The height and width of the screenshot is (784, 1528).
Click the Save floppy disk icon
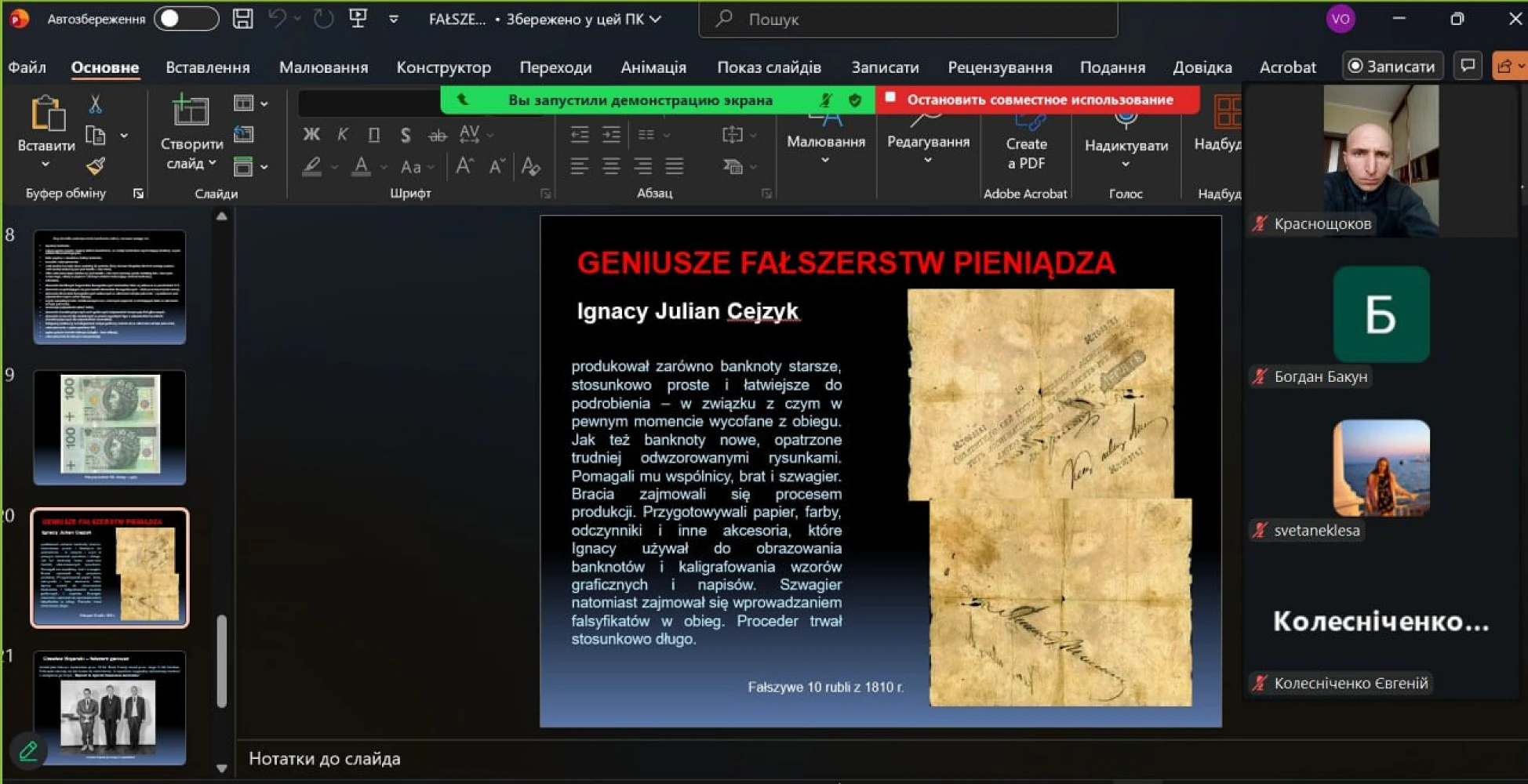point(243,19)
